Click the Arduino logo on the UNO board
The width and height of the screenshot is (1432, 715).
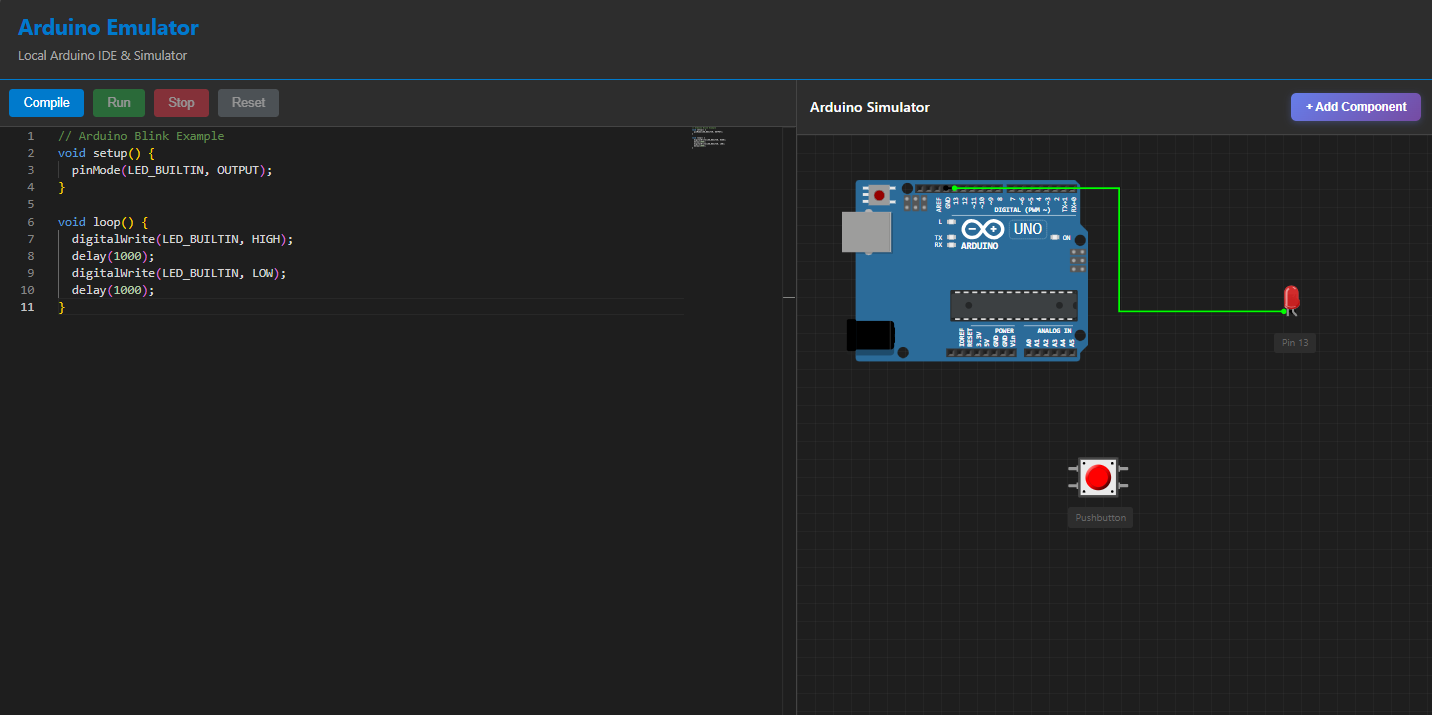pos(982,229)
